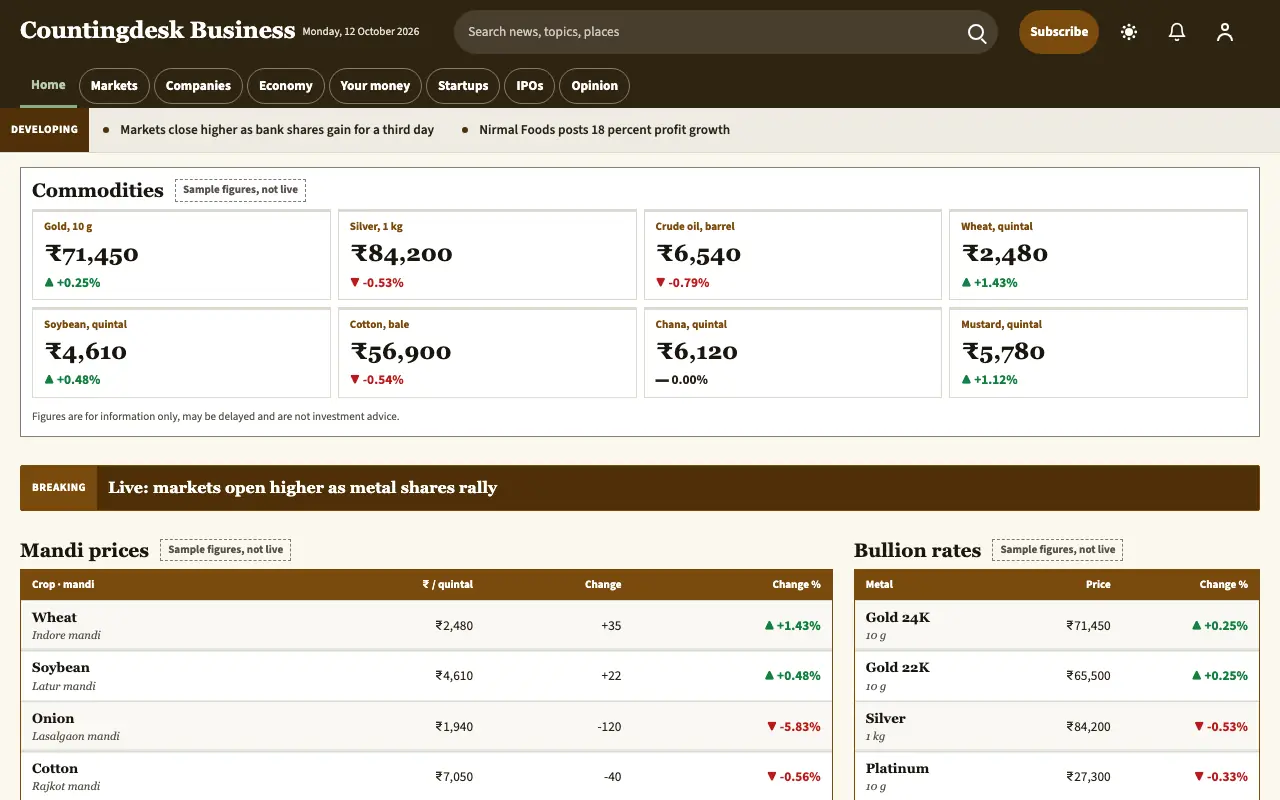Click the ₹ / quintal column header
Viewport: 1280px width, 800px height.
point(447,584)
